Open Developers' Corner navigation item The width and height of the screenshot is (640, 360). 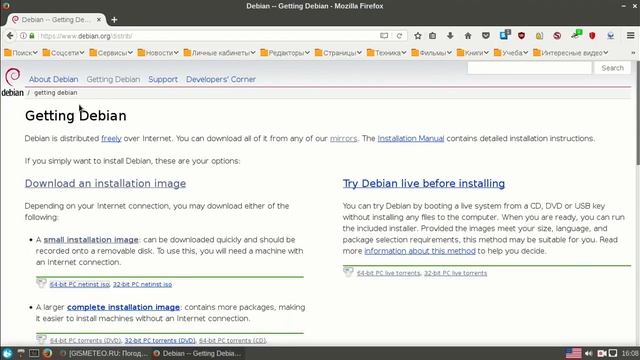(x=221, y=79)
